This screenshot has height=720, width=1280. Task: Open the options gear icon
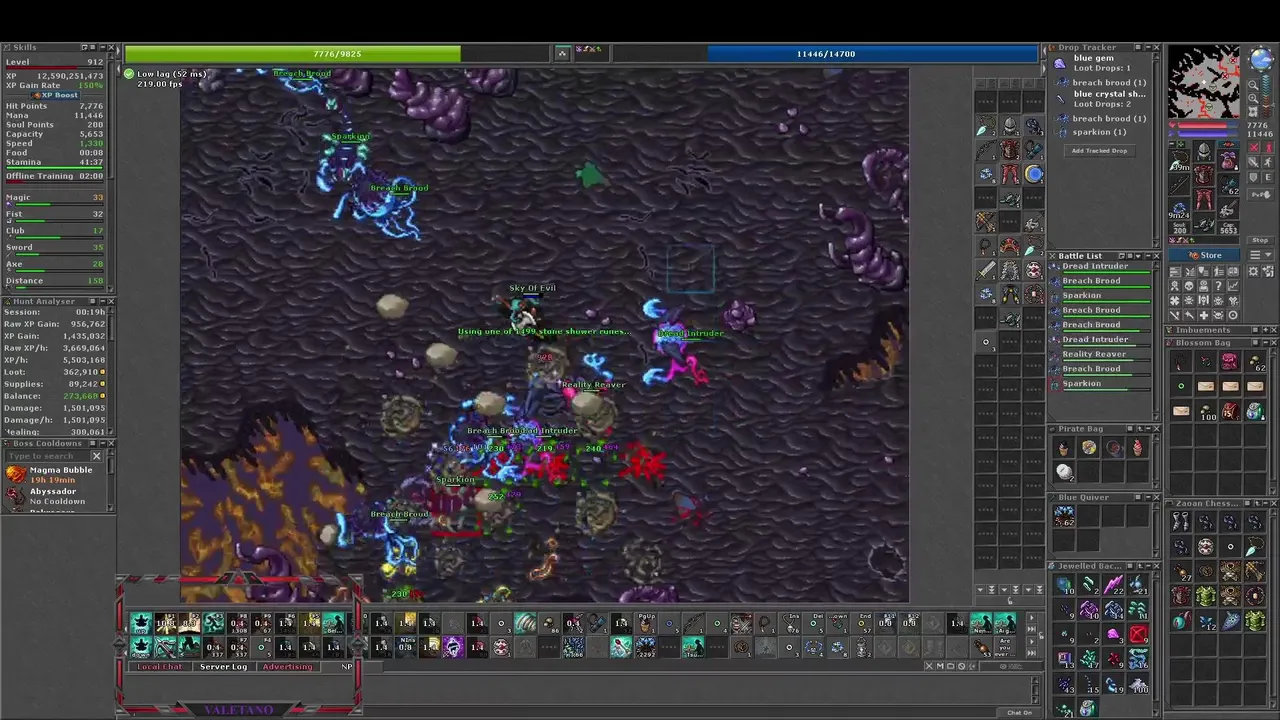point(1253,272)
